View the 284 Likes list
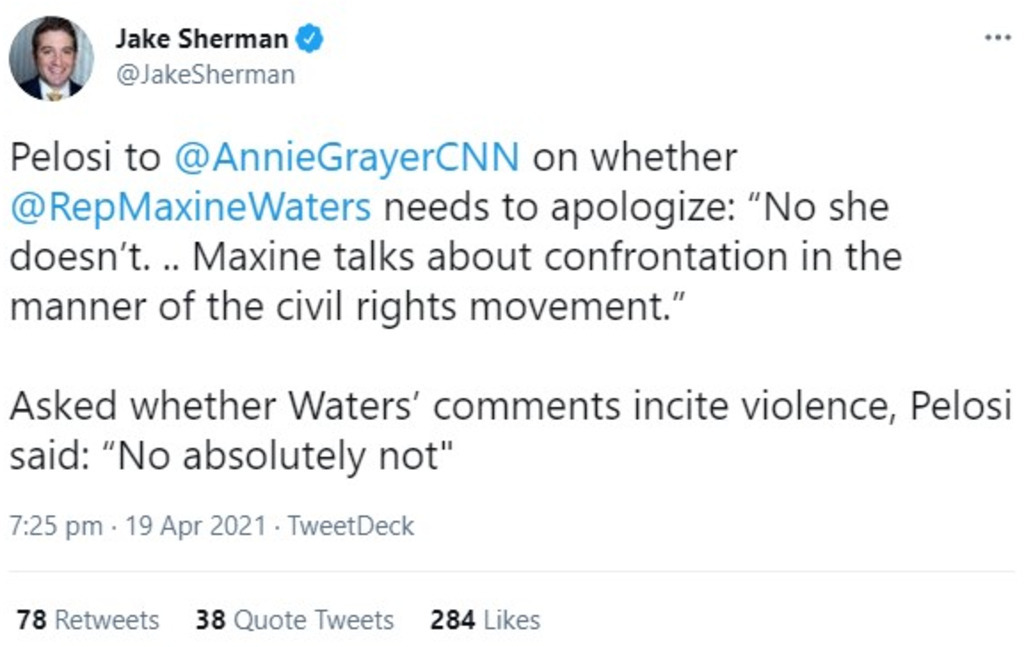The height and width of the screenshot is (647, 1024). point(485,620)
